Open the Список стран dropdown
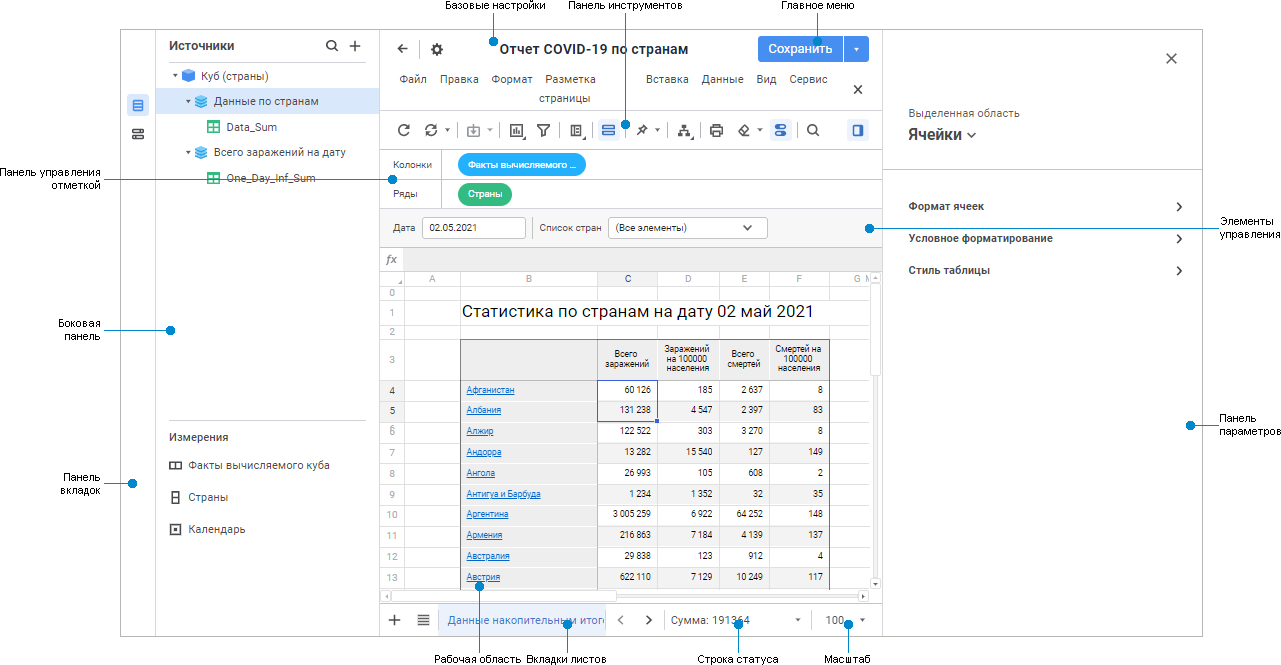Screen dimensions: 1281x665 click(688, 228)
